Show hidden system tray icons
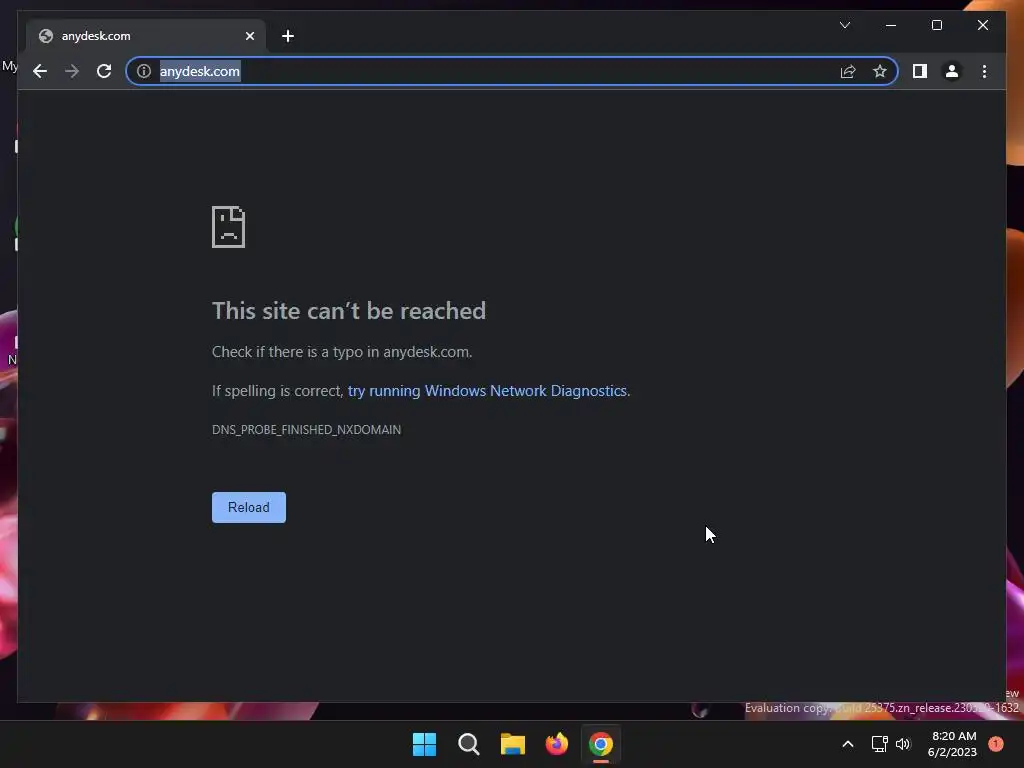The width and height of the screenshot is (1024, 768). point(848,744)
